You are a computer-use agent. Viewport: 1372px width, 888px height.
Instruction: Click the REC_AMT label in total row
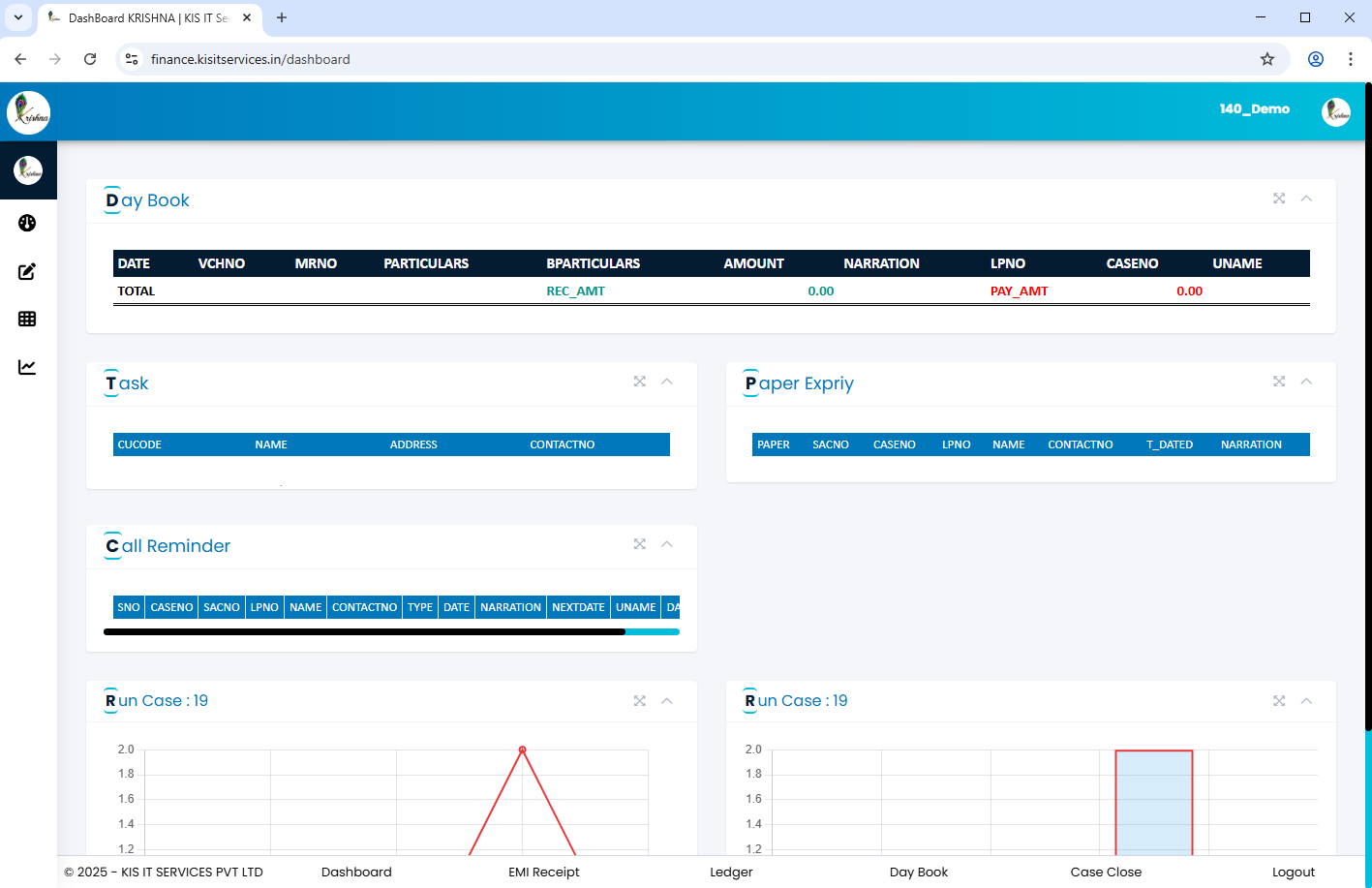(x=576, y=291)
